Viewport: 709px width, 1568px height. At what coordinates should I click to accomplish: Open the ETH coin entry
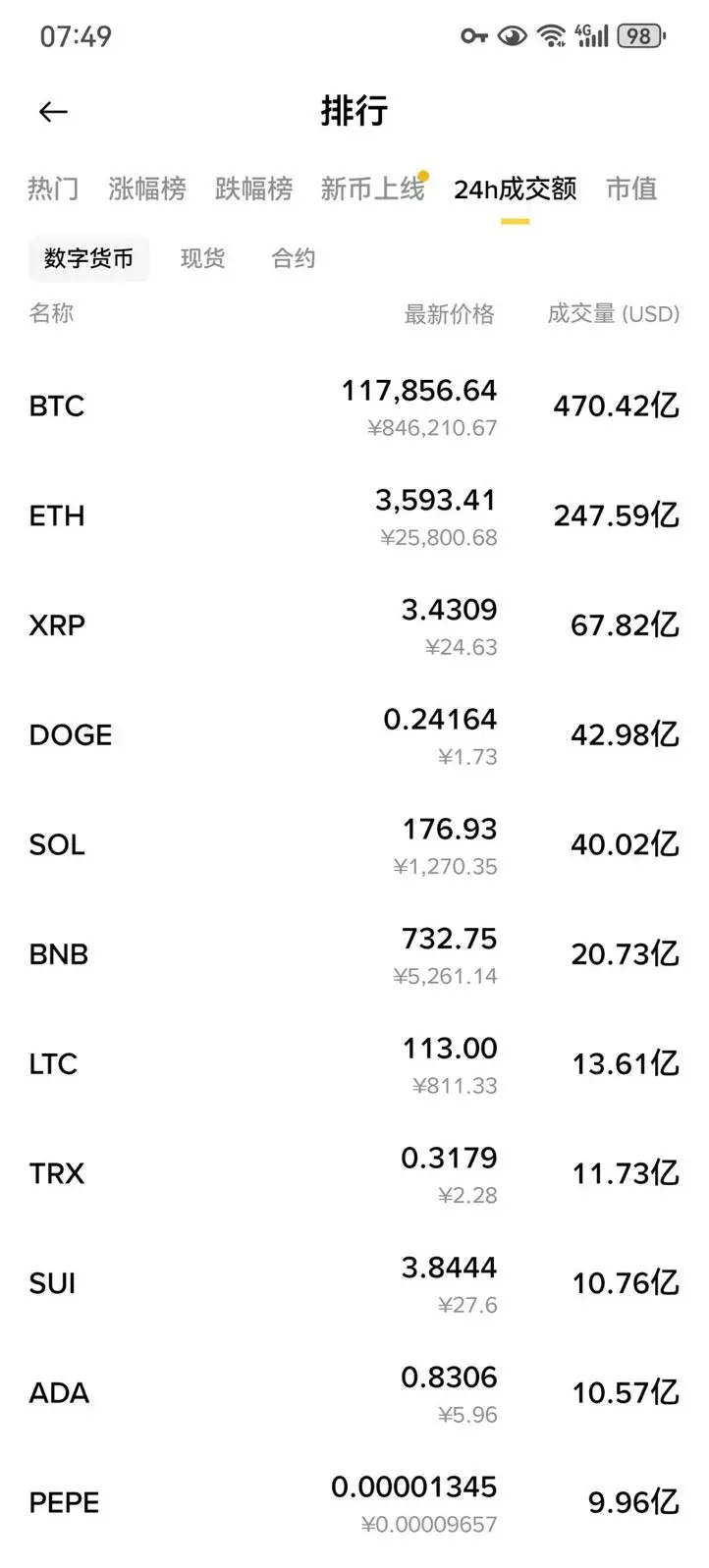(x=354, y=516)
